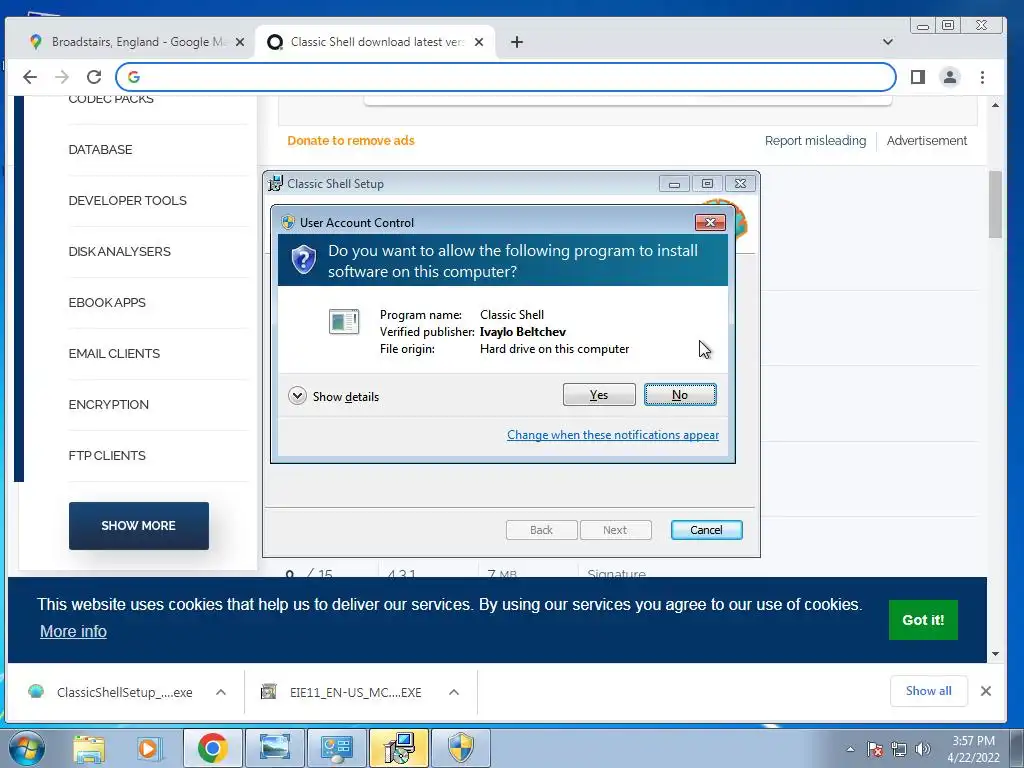Click the UAC shield question icon
This screenshot has height=768, width=1024.
[304, 260]
